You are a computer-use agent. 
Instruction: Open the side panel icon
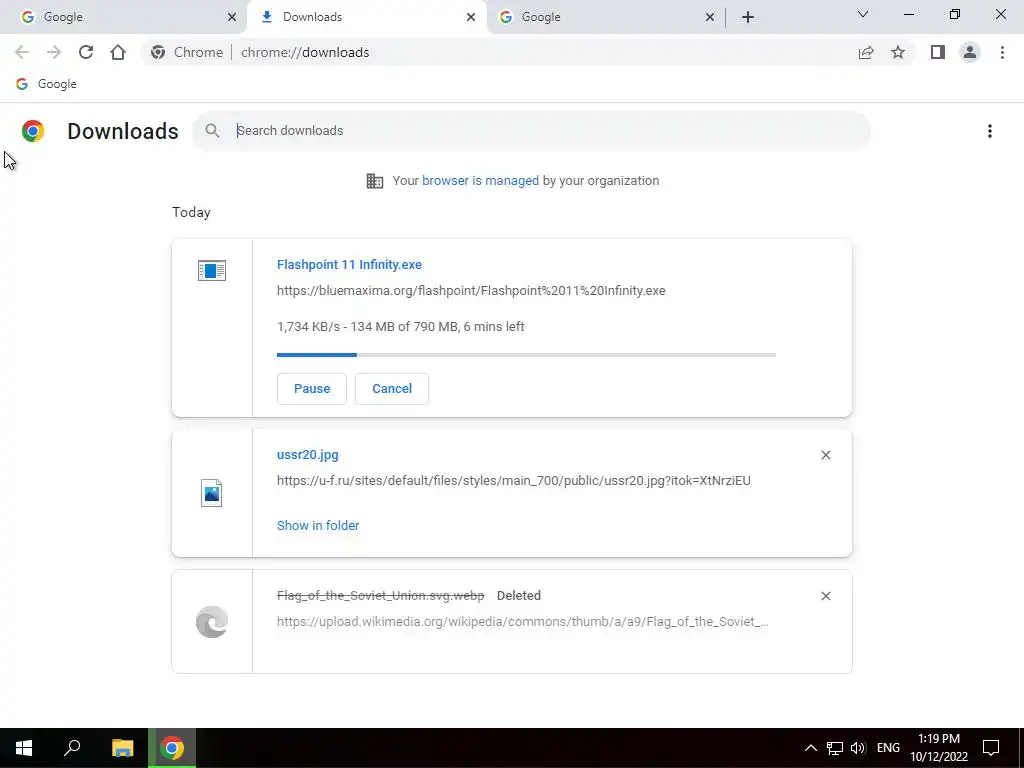[x=938, y=52]
